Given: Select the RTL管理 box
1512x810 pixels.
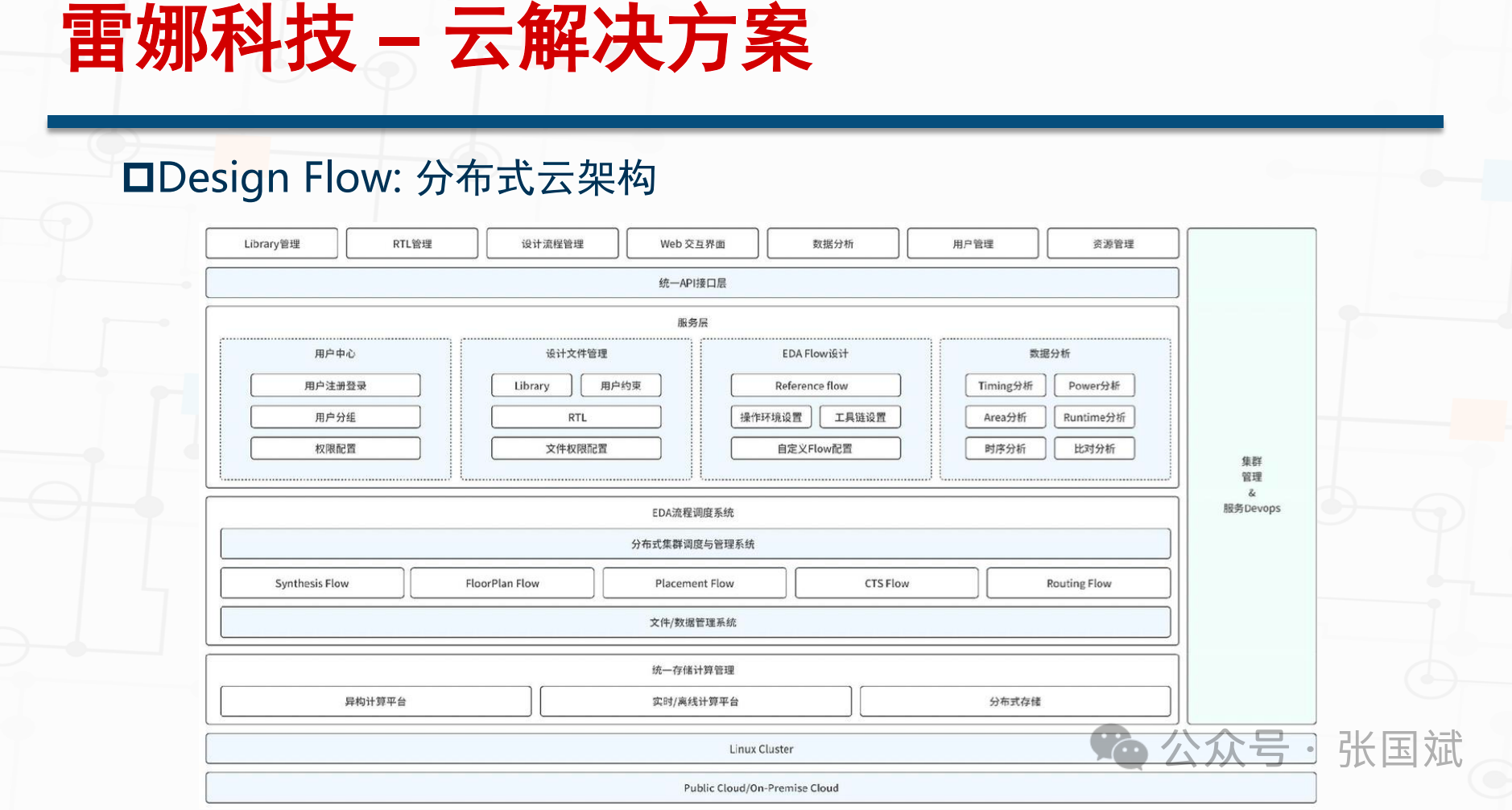Looking at the screenshot, I should point(412,243).
